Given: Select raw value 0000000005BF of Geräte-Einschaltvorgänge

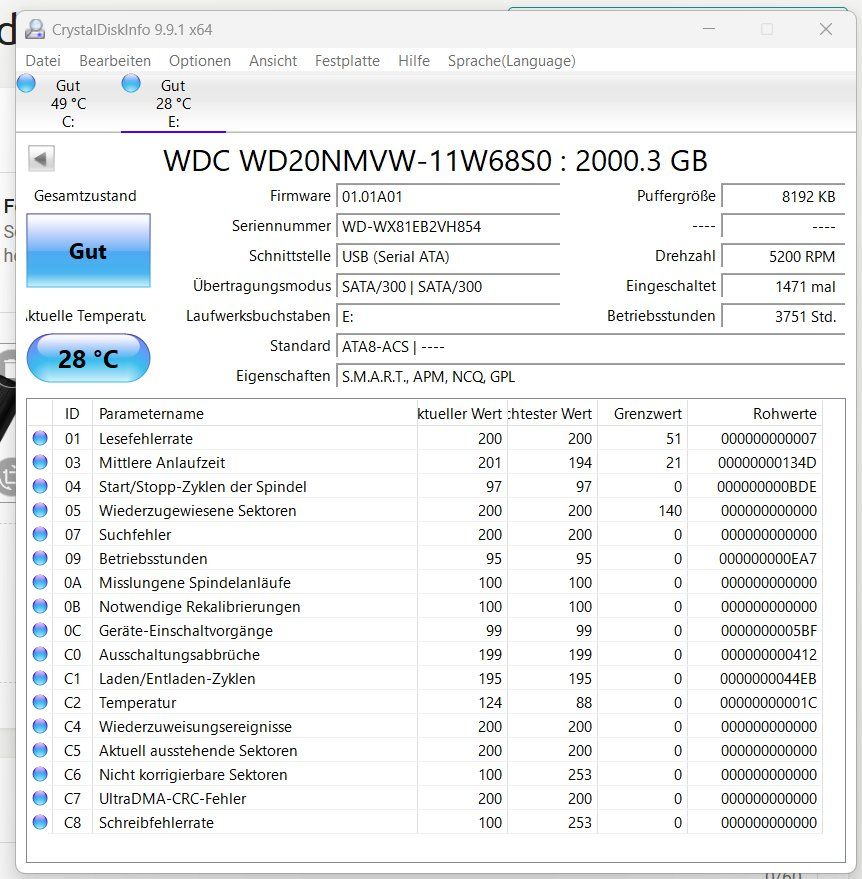Looking at the screenshot, I should (768, 631).
